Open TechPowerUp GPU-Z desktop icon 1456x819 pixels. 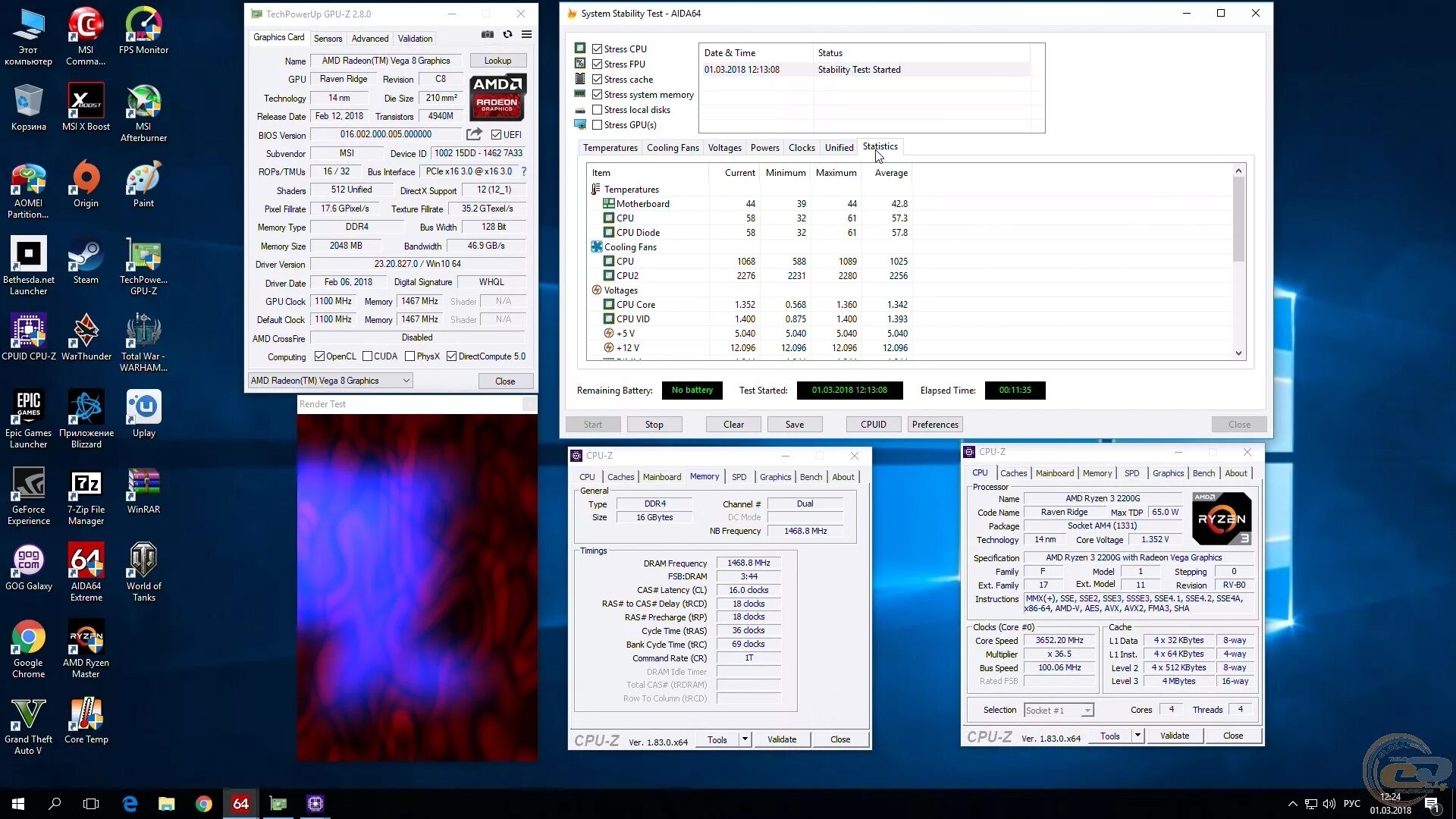click(143, 267)
